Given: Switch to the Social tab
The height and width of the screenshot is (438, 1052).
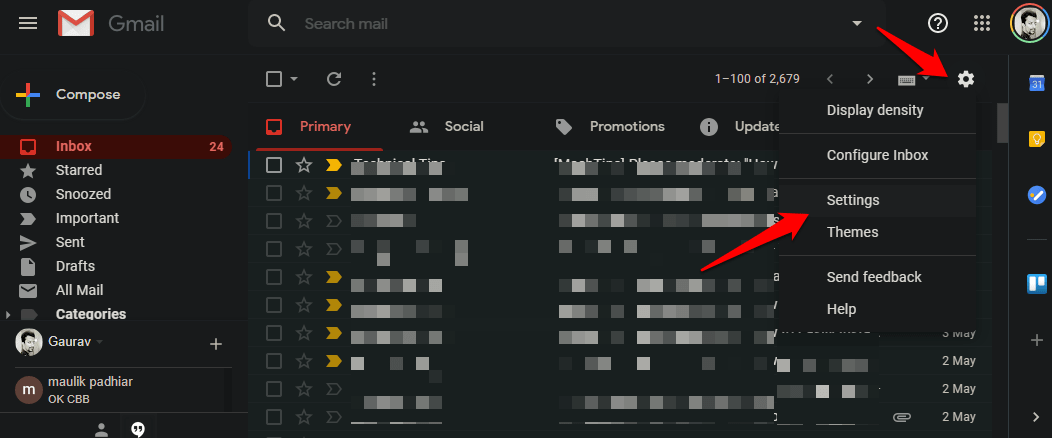Looking at the screenshot, I should (x=447, y=127).
